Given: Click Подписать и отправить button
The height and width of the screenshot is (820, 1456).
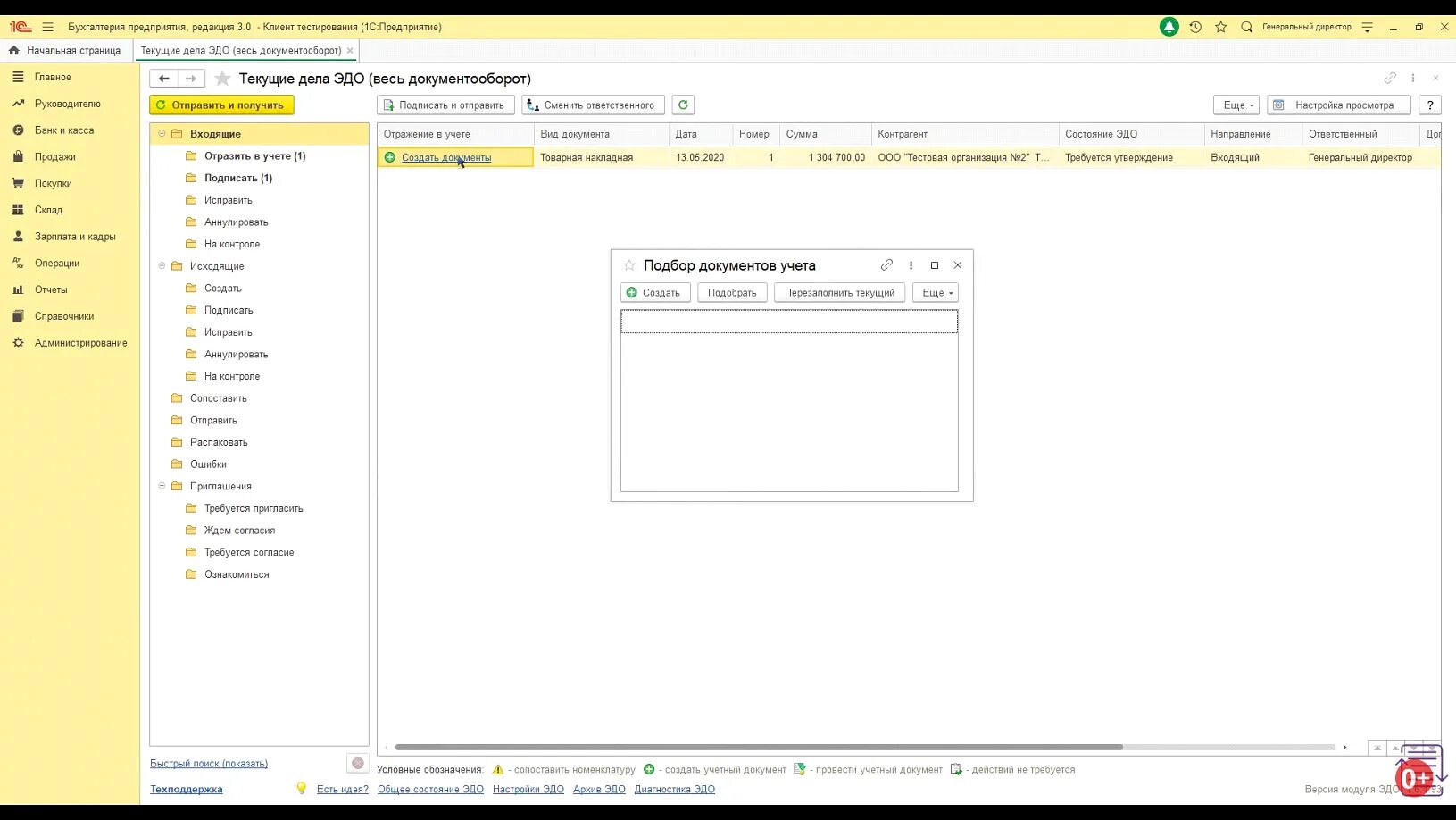Looking at the screenshot, I should pyautogui.click(x=445, y=105).
